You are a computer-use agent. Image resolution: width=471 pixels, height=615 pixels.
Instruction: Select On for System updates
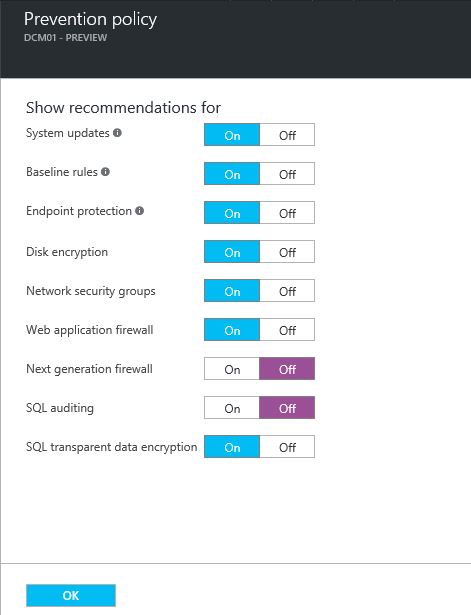[232, 135]
